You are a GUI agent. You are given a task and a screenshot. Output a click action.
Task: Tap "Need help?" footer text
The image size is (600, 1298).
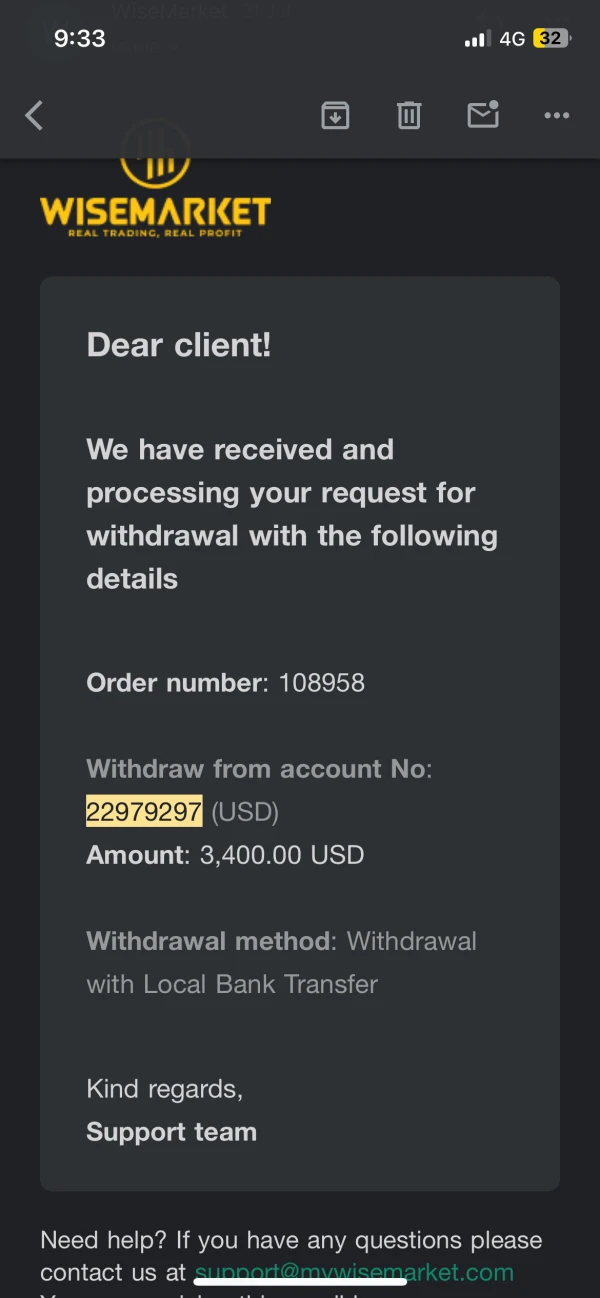click(x=104, y=1241)
